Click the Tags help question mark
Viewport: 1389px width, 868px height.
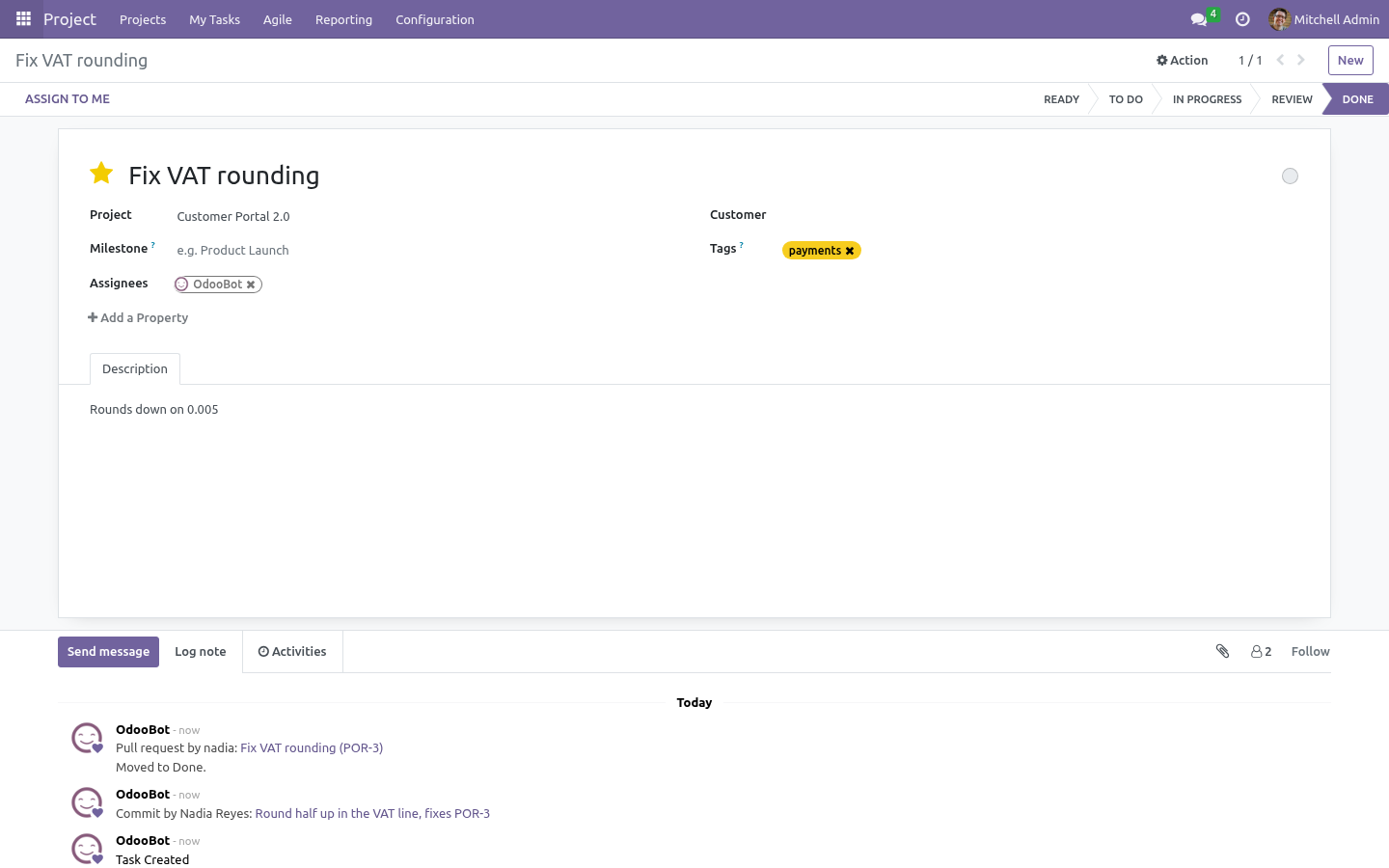tap(742, 245)
